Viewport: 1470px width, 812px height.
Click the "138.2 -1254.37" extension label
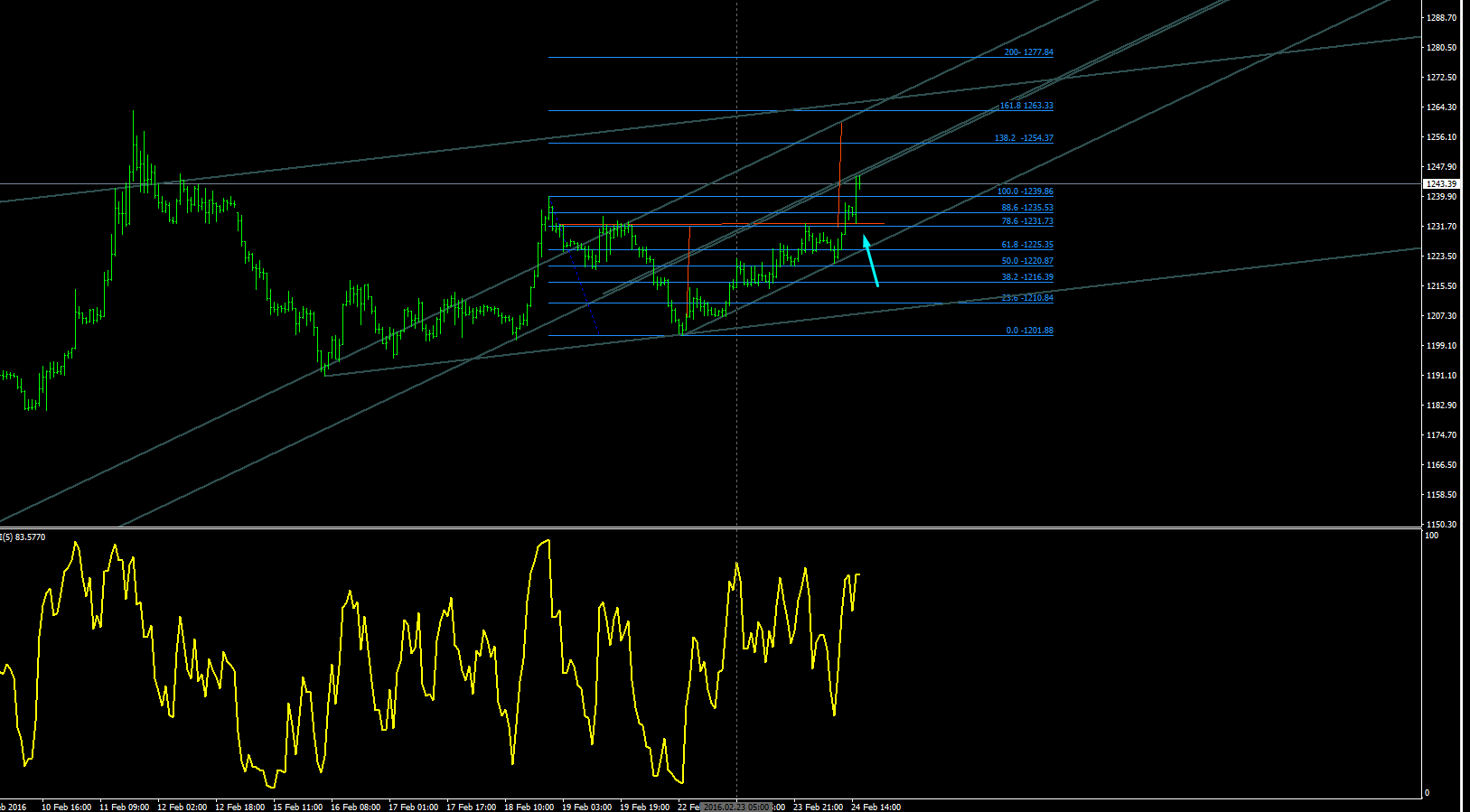(1024, 138)
